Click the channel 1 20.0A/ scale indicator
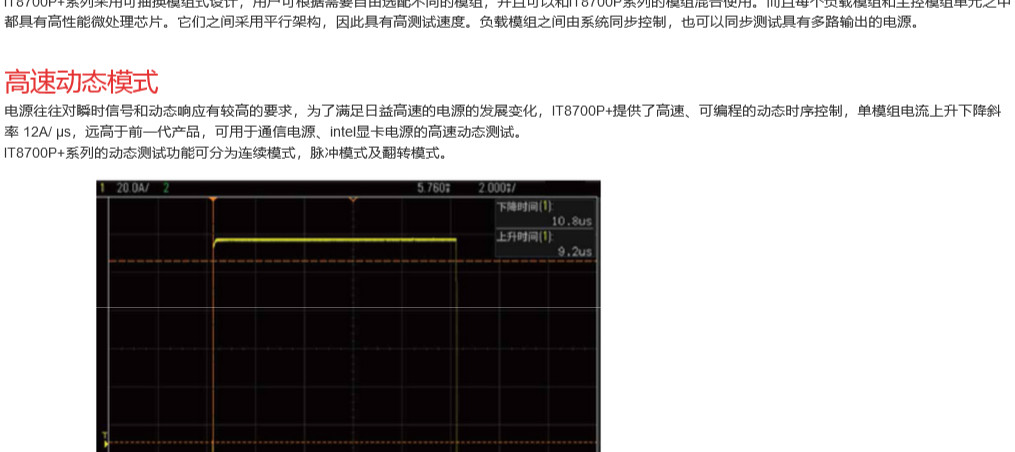 pos(128,187)
